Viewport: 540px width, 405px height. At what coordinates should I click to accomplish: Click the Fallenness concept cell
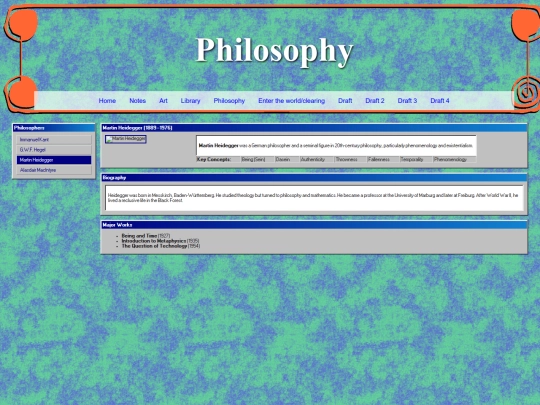(x=383, y=159)
